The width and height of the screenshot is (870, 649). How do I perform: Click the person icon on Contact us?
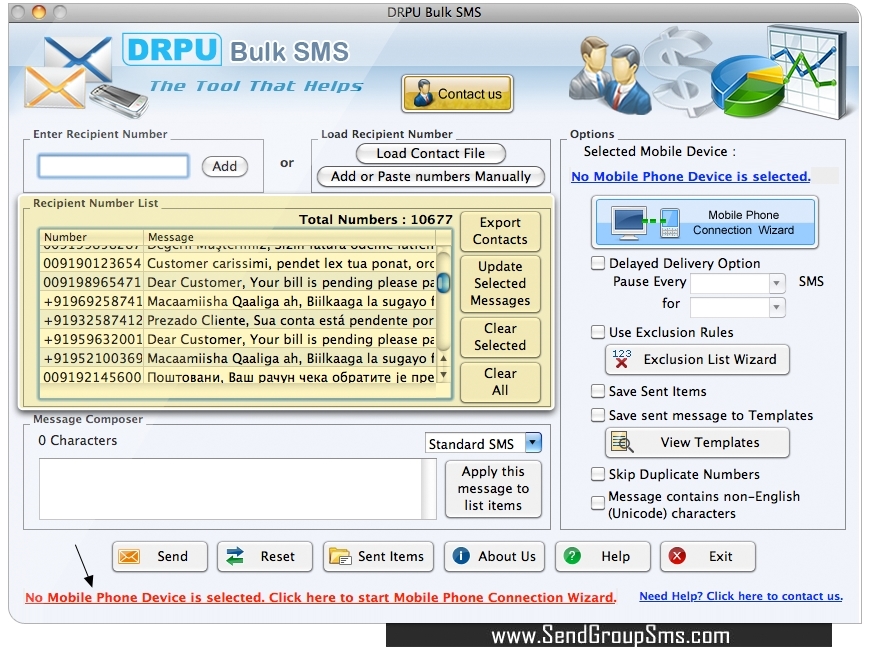[423, 93]
